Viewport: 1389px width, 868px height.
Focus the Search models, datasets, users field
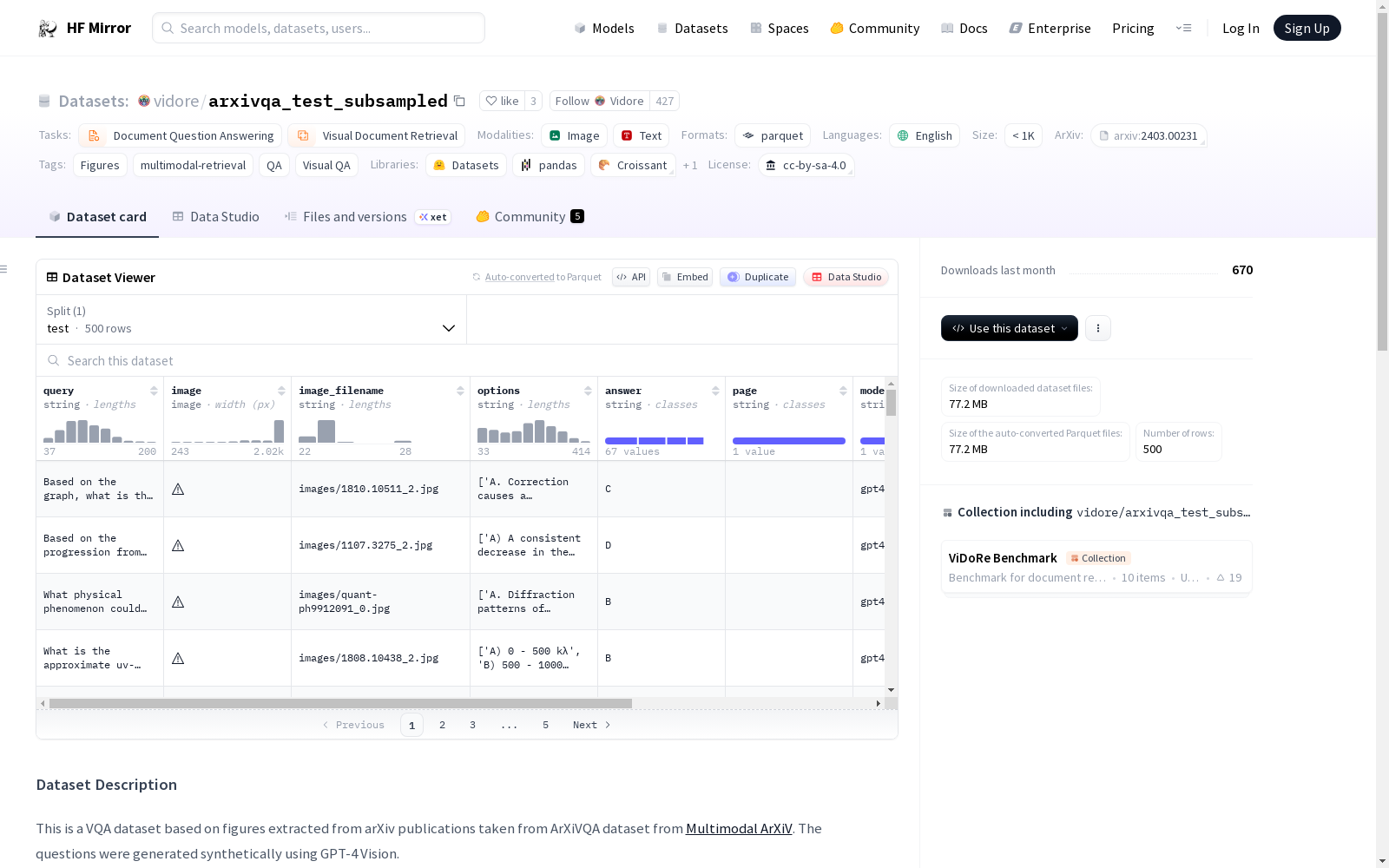[x=319, y=29]
